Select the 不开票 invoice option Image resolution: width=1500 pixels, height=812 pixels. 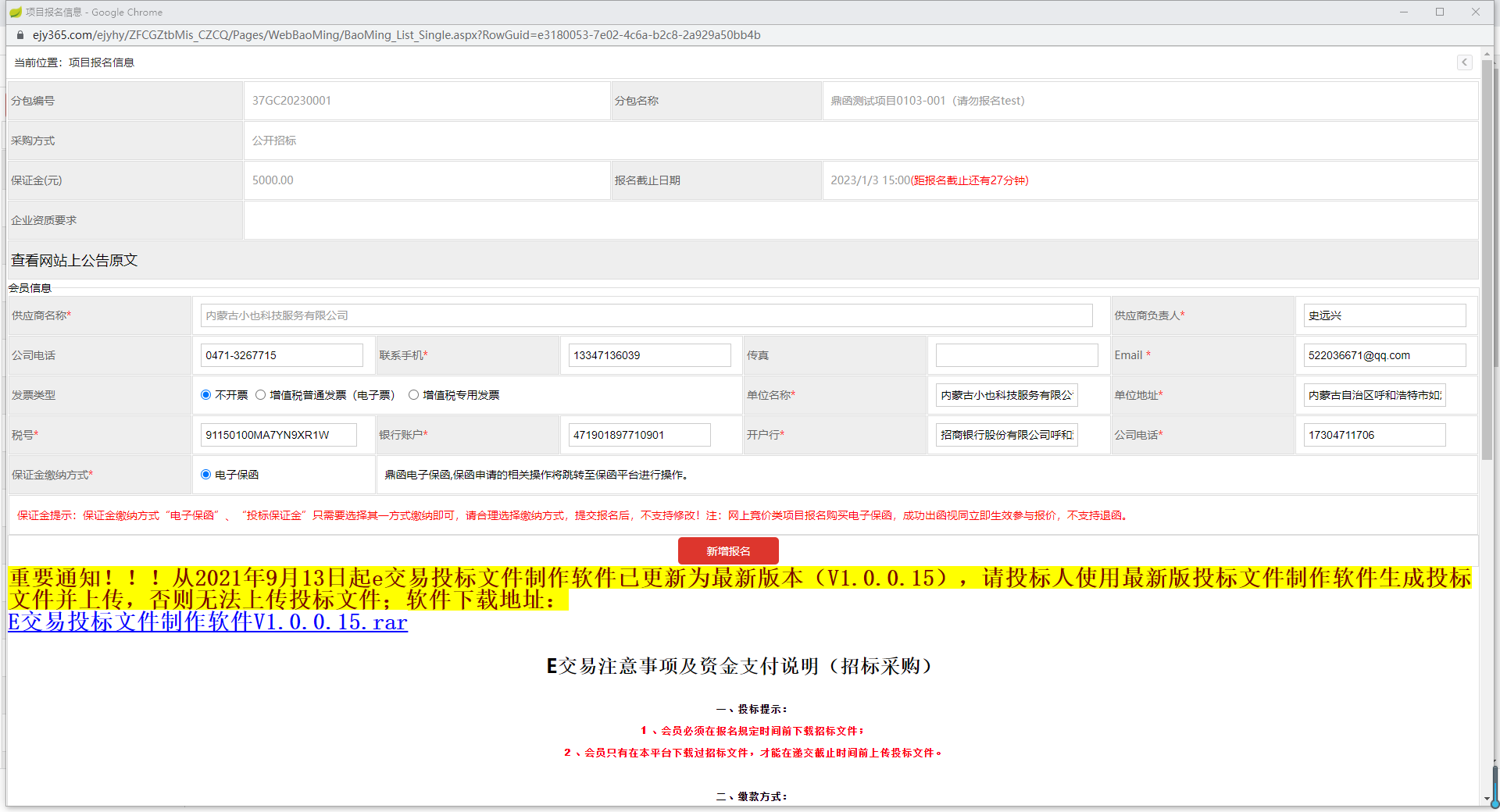coord(206,395)
